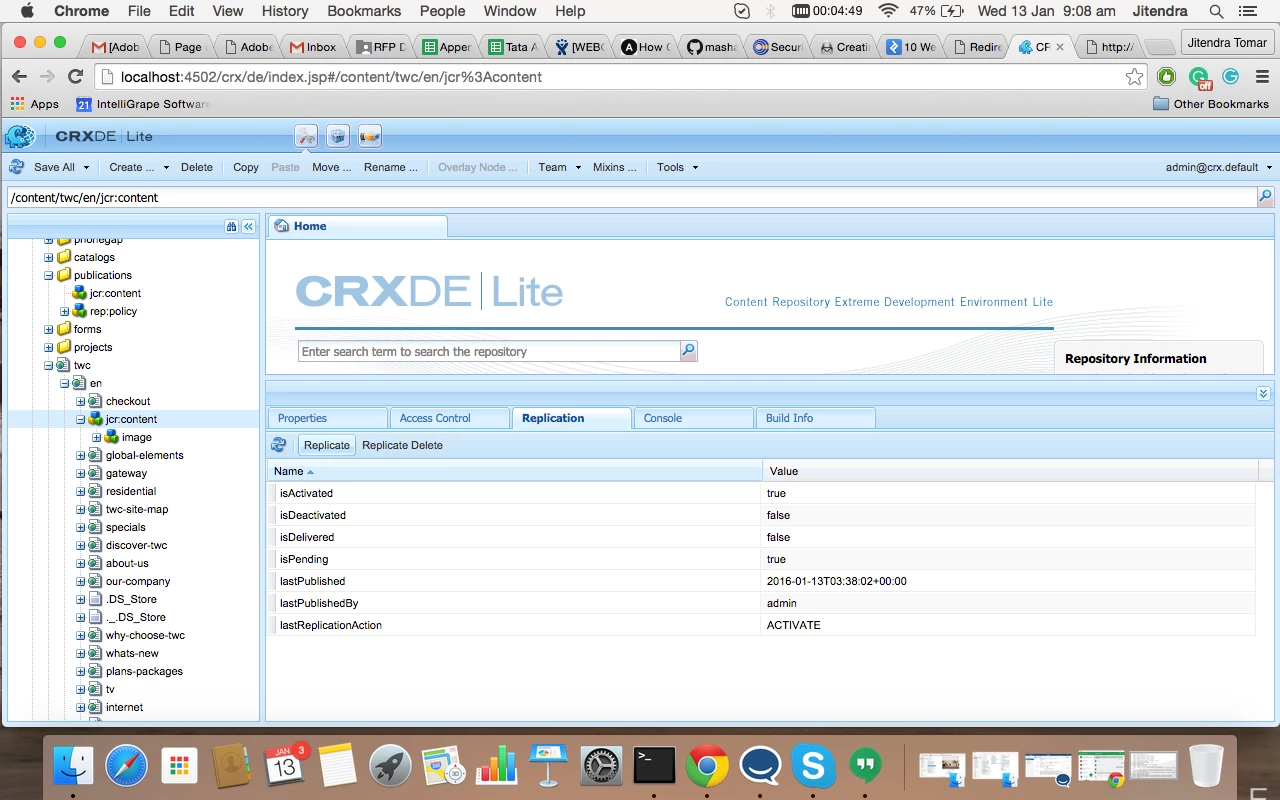Select the lastPublishedBy property row
This screenshot has width=1280, height=800.
click(761, 603)
